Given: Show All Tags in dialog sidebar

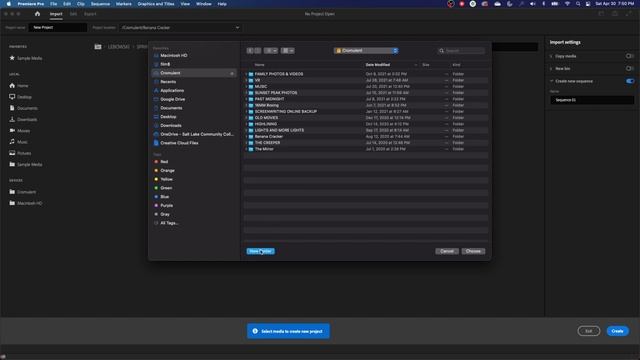Looking at the screenshot, I should pos(166,223).
